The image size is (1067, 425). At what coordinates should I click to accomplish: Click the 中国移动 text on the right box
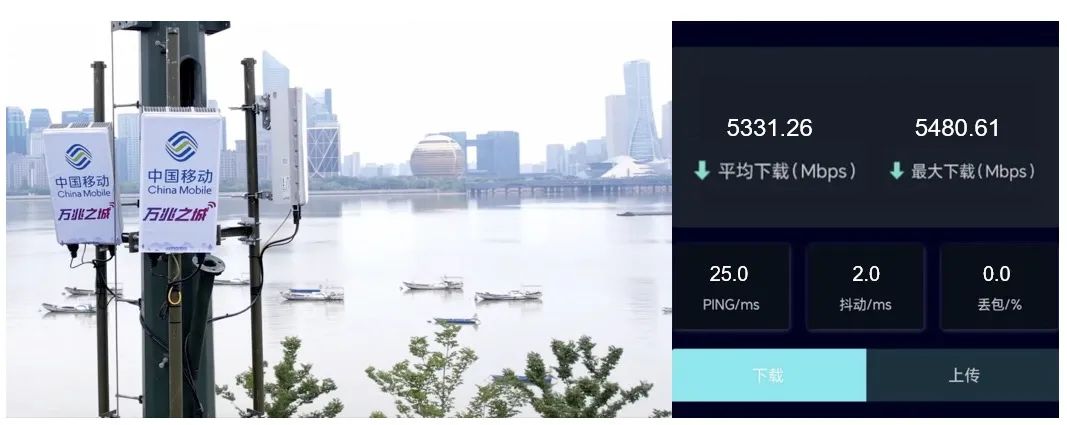pos(180,175)
